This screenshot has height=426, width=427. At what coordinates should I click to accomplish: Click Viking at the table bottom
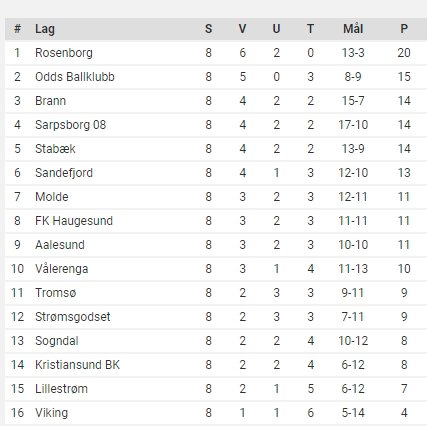click(x=51, y=413)
